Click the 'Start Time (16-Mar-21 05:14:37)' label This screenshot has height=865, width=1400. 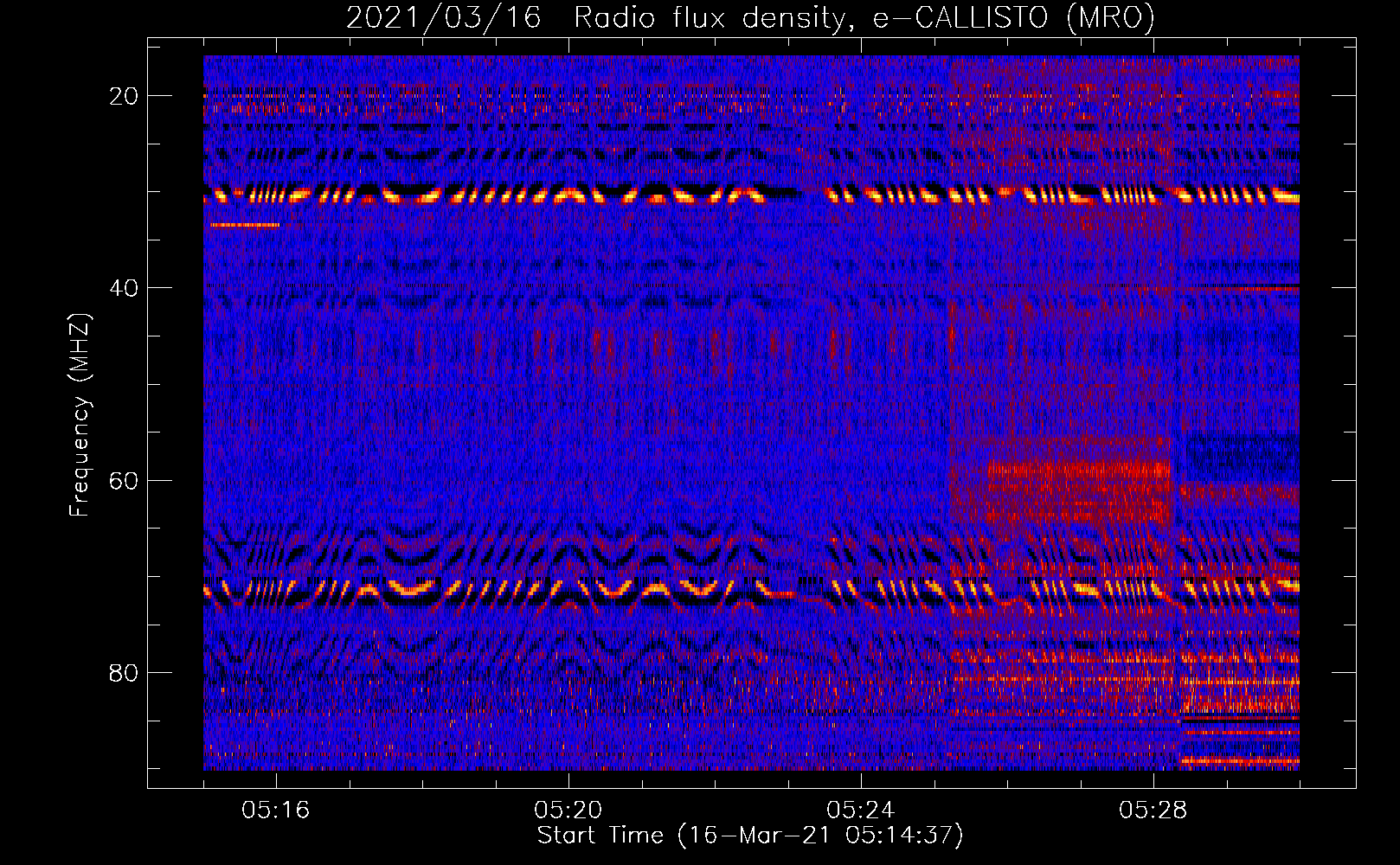point(750,836)
